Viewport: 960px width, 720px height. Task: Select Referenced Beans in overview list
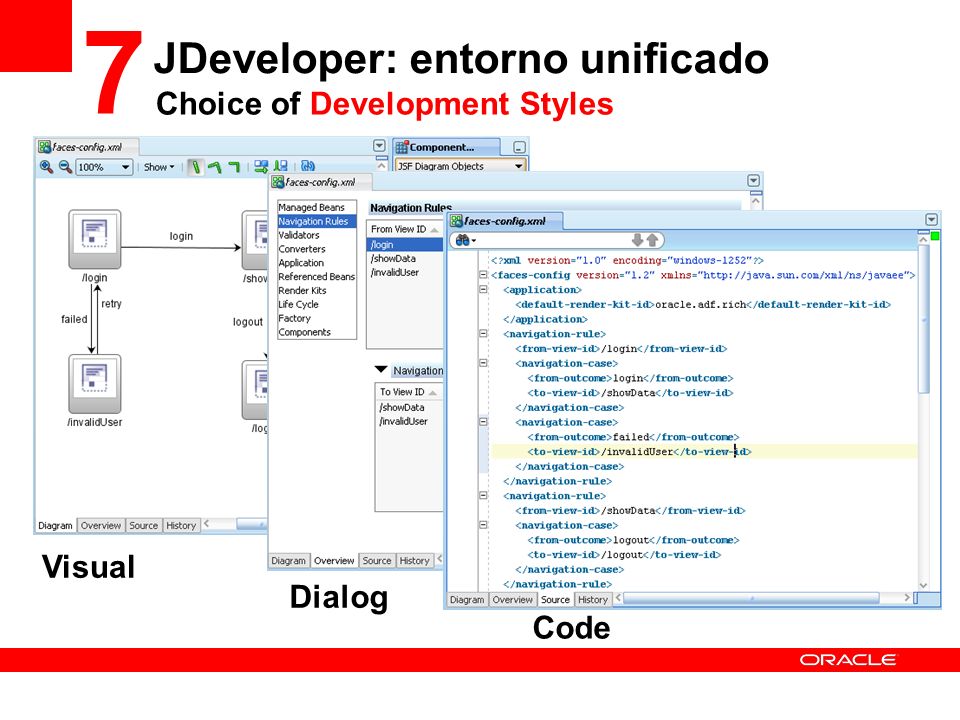click(317, 277)
